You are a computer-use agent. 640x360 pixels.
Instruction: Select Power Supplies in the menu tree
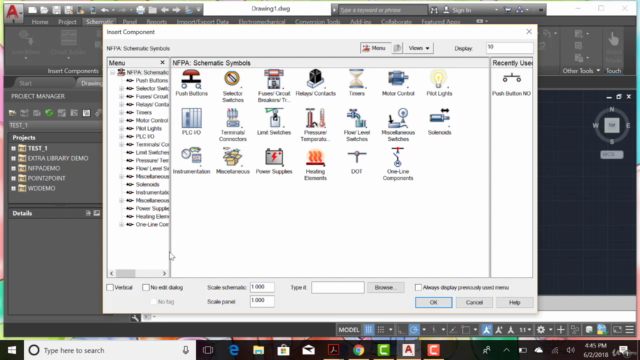pyautogui.click(x=152, y=209)
